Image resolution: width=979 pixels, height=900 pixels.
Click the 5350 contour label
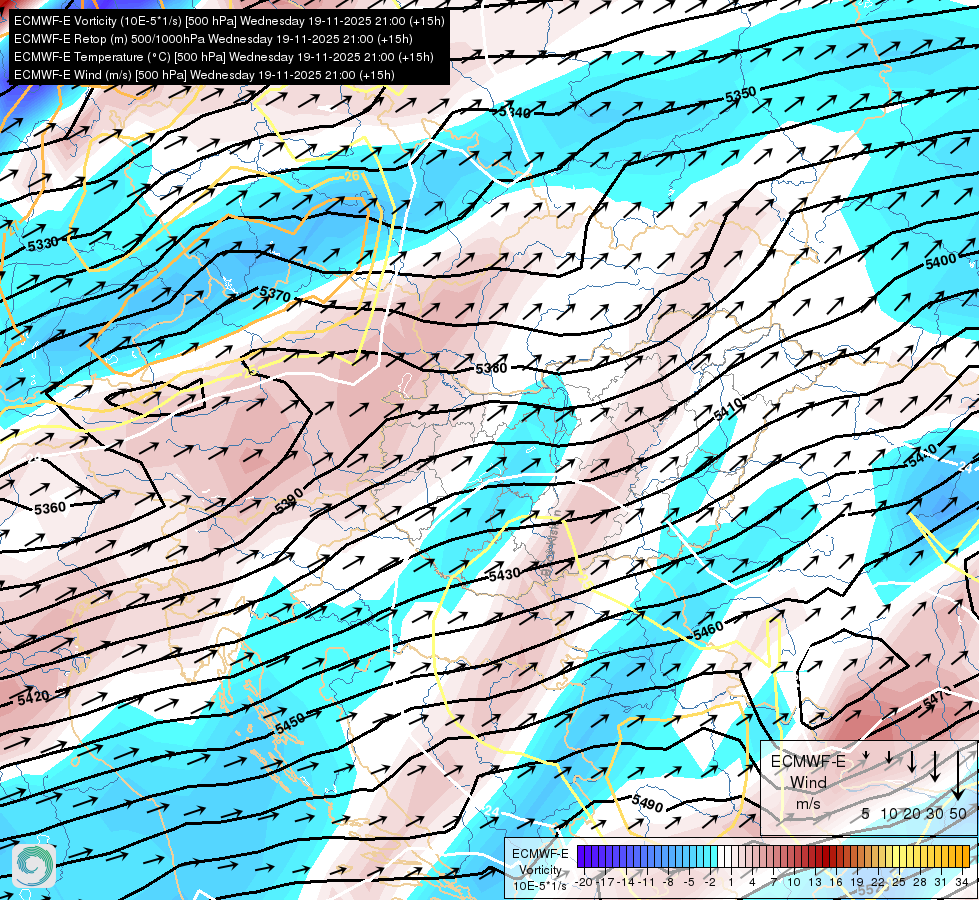pyautogui.click(x=740, y=95)
